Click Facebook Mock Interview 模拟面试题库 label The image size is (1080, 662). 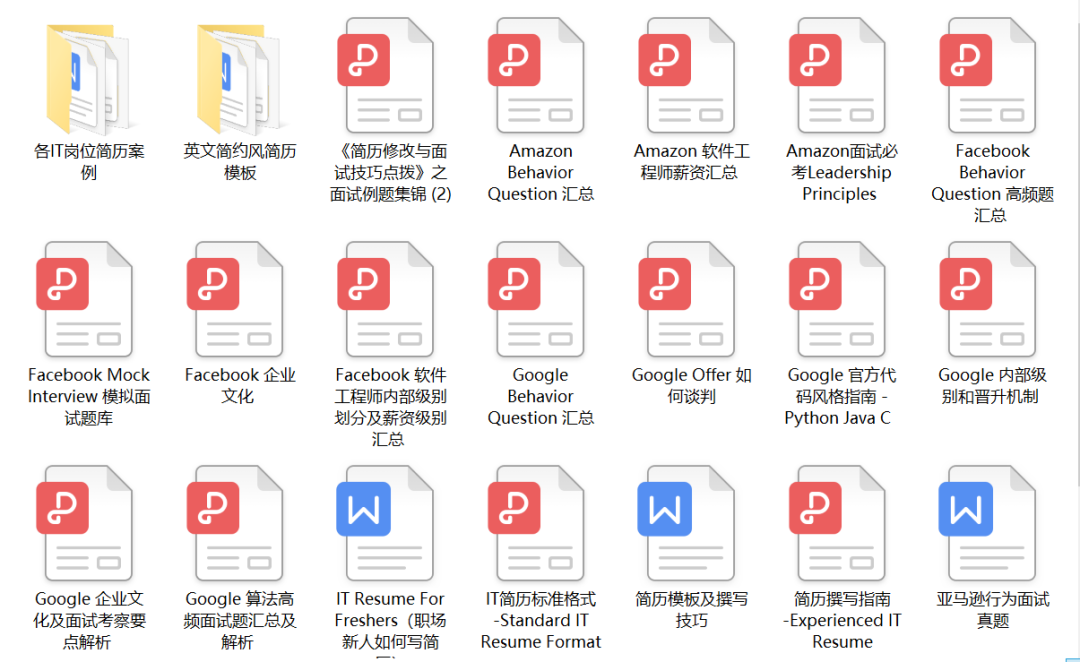tap(89, 396)
